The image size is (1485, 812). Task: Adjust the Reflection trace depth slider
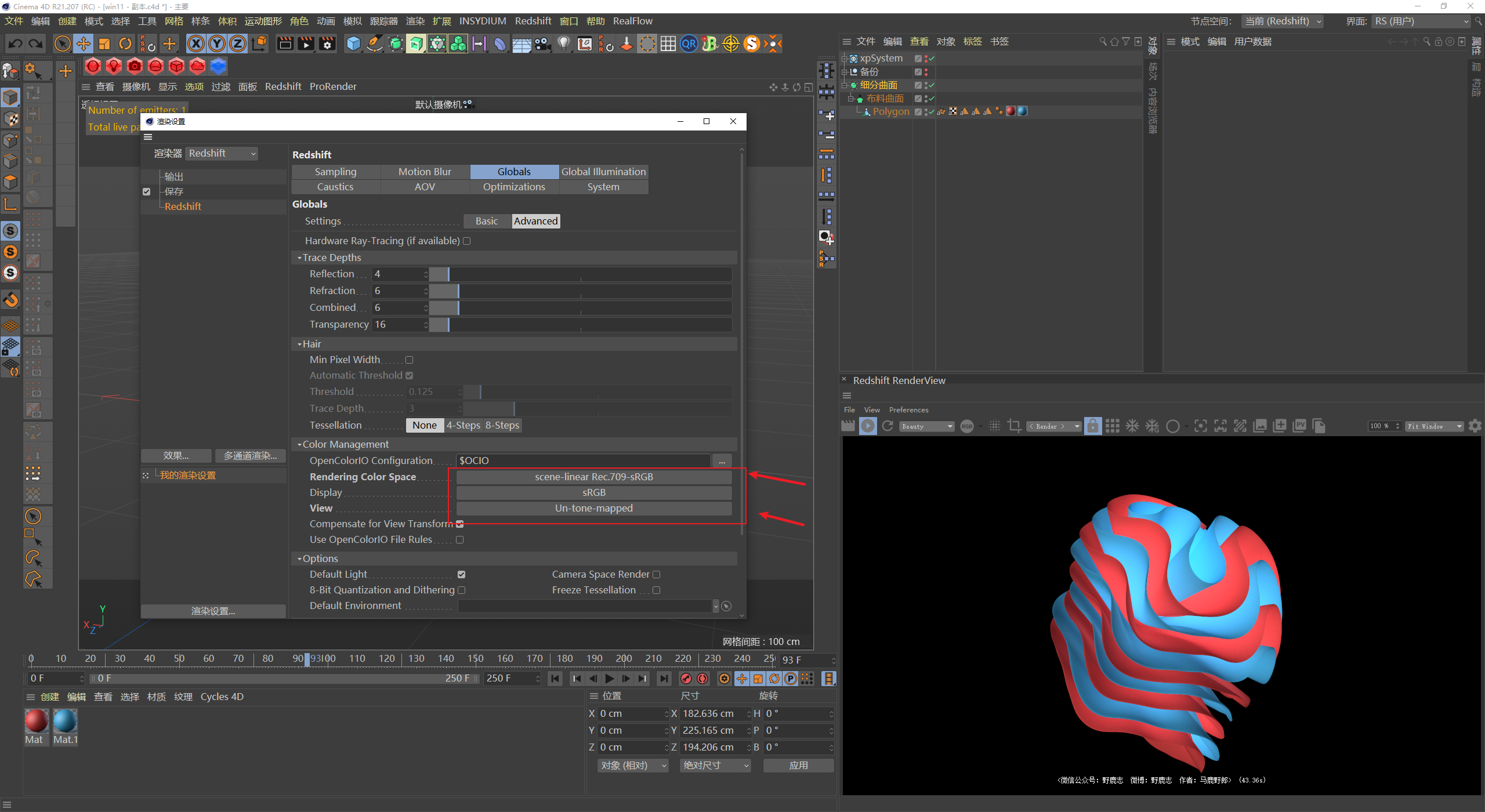pos(581,274)
